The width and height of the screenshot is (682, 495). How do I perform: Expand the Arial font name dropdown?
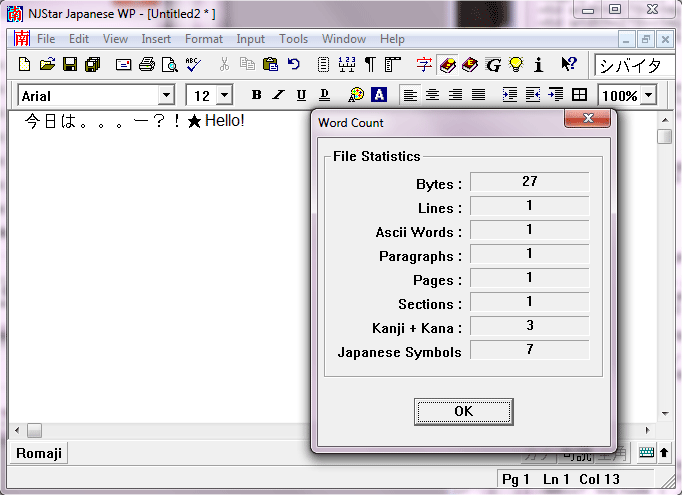point(166,95)
